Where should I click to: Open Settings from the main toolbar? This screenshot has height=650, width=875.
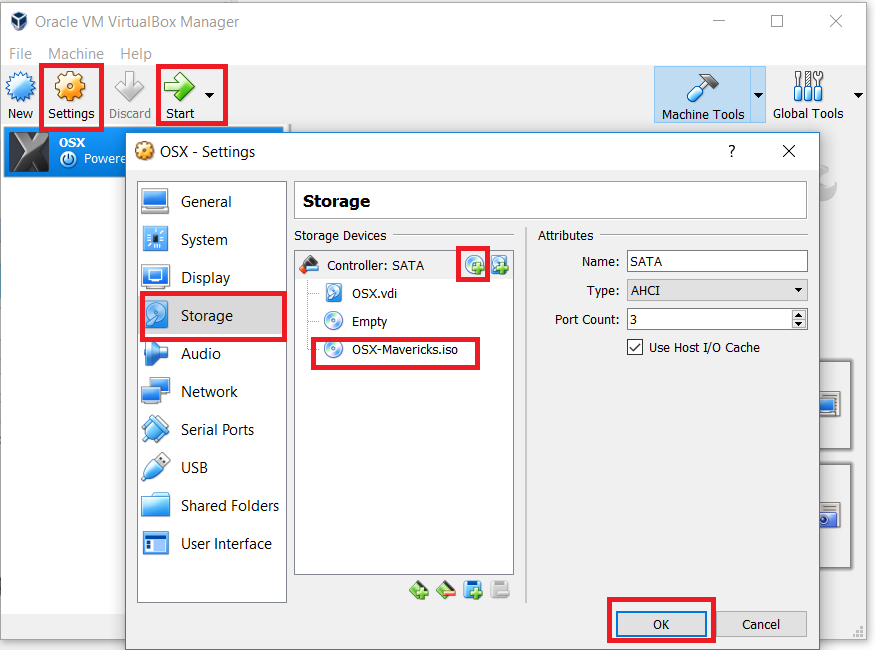coord(71,95)
